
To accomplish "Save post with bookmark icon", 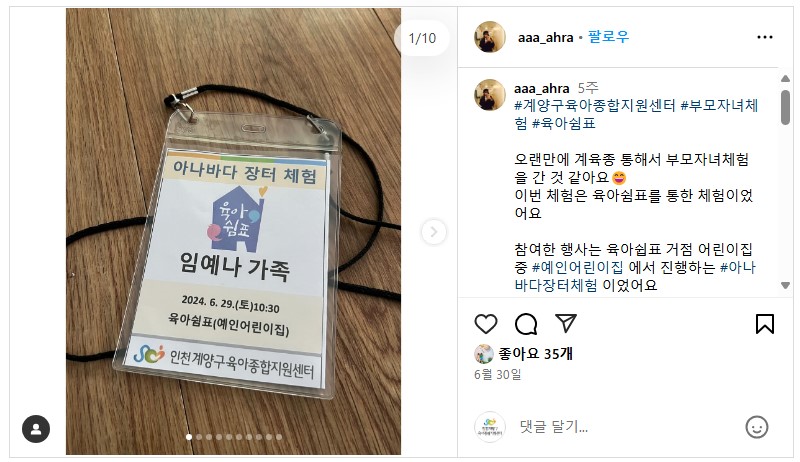I will click(x=764, y=324).
